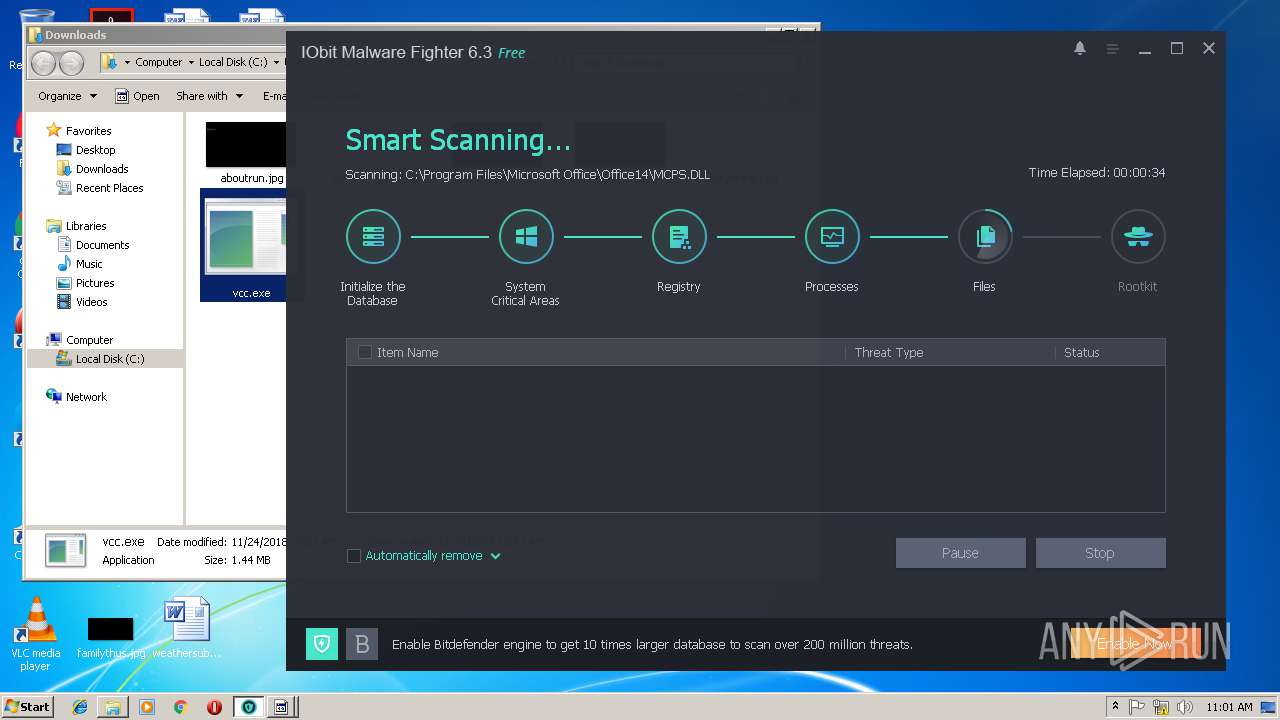
Task: Select the vcc.exe taskbar button
Action: pyautogui.click(x=281, y=707)
